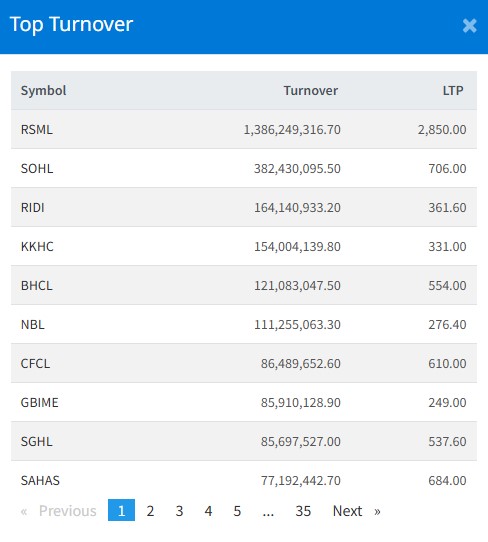Viewport: 488px width, 542px height.
Task: Go to pagination page 4
Action: [208, 511]
